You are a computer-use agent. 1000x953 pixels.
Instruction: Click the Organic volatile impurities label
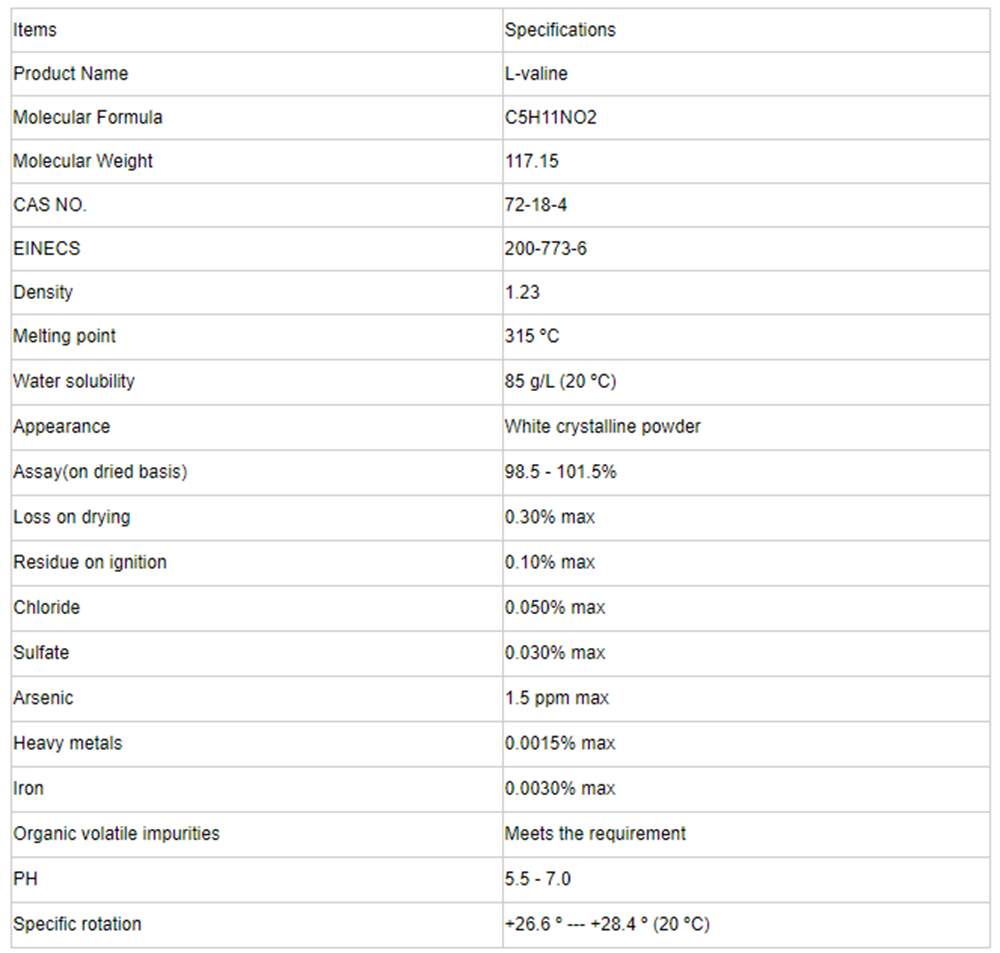click(x=116, y=834)
